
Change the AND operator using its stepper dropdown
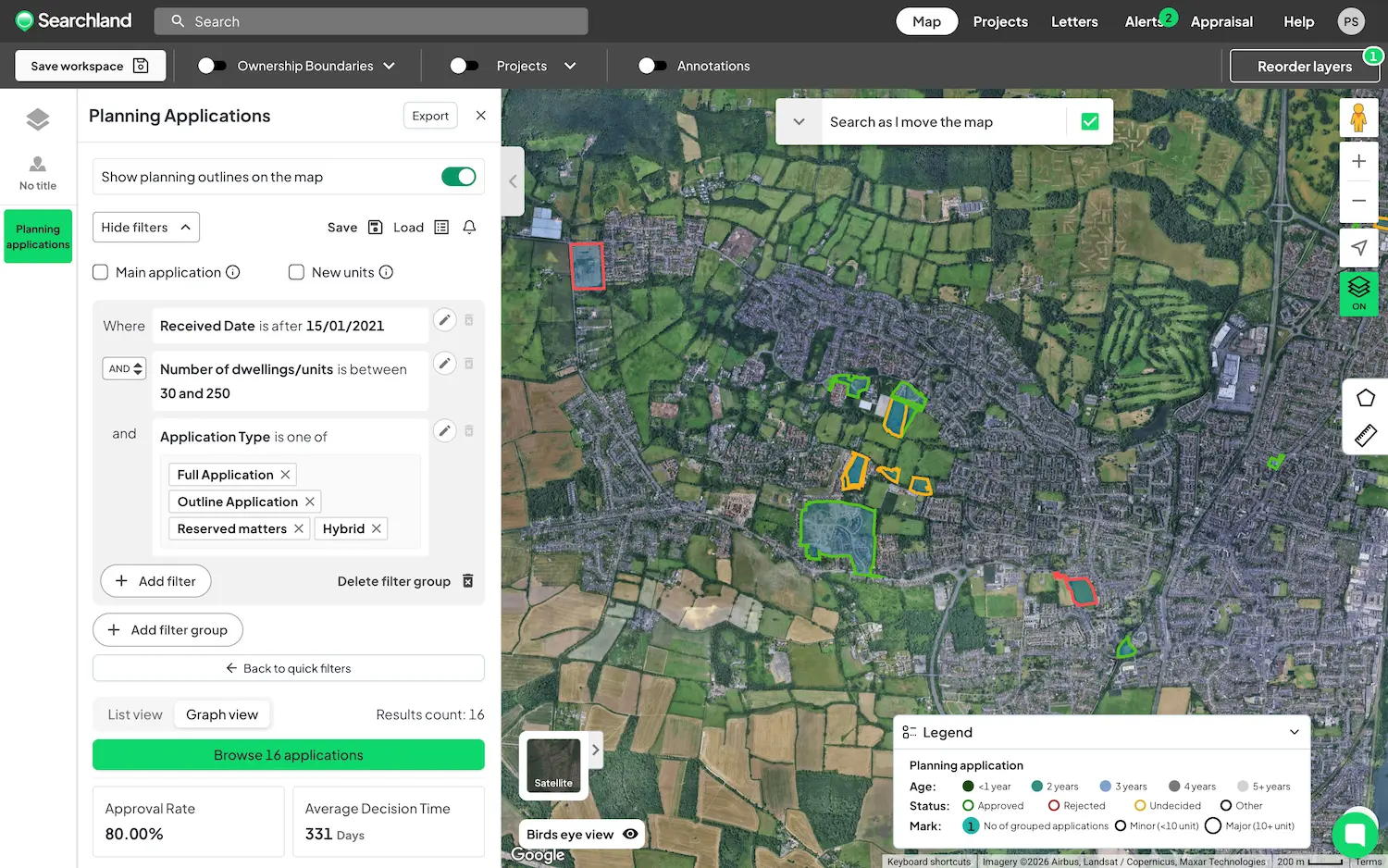tap(124, 368)
